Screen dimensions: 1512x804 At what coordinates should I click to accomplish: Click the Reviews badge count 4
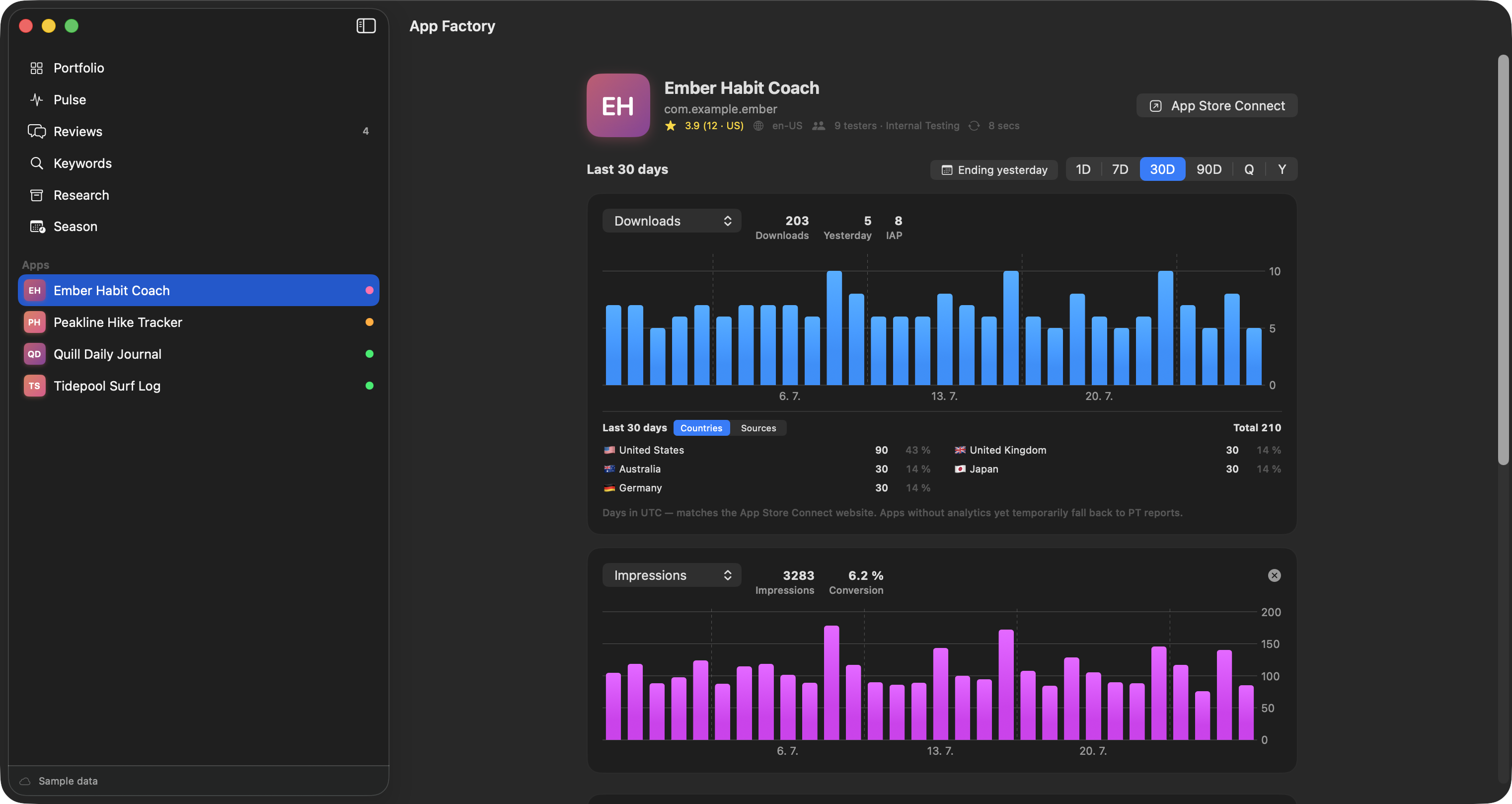366,132
